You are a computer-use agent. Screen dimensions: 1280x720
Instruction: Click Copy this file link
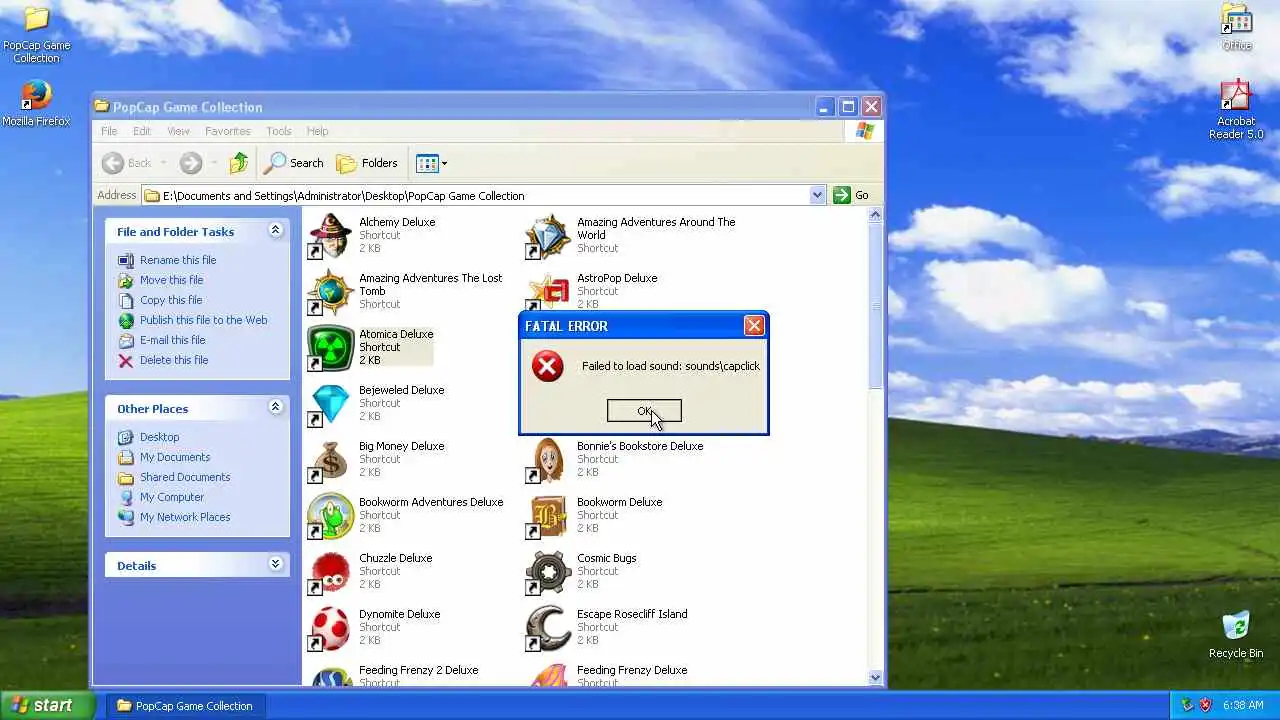point(171,300)
